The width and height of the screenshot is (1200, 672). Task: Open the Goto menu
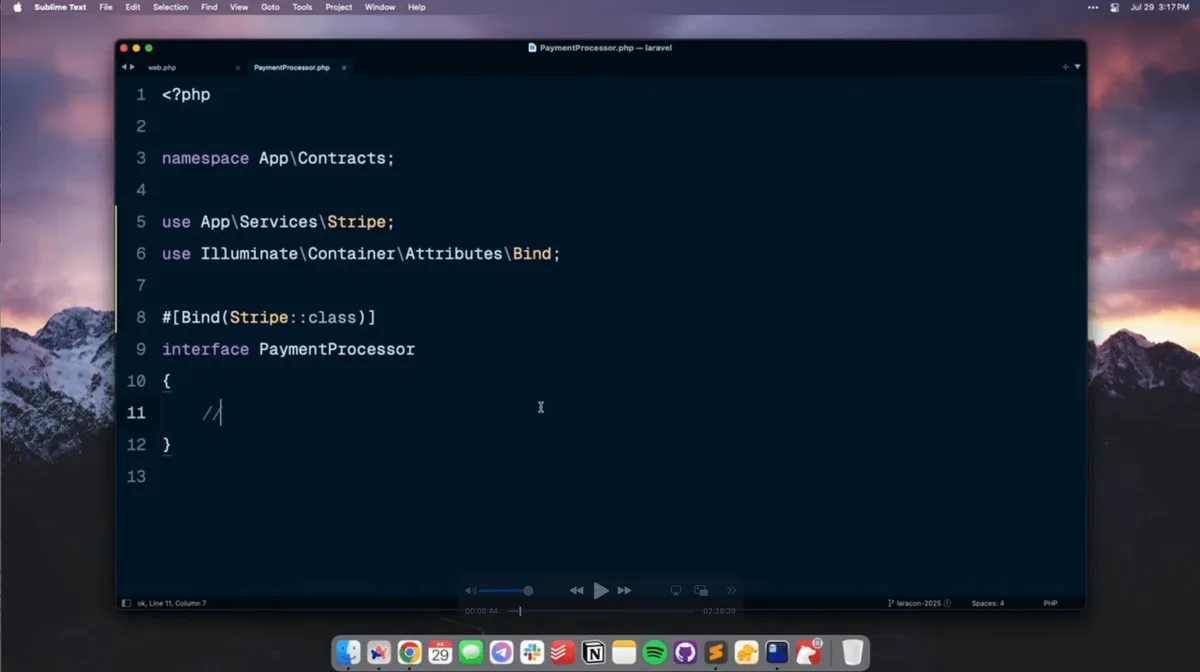click(270, 7)
